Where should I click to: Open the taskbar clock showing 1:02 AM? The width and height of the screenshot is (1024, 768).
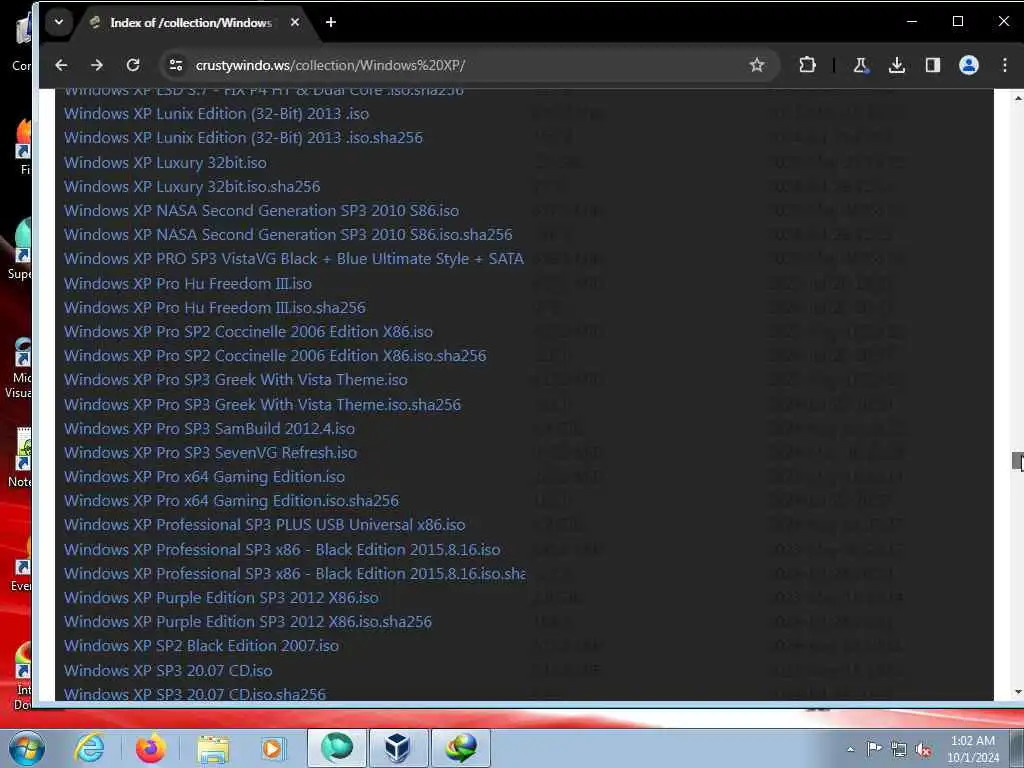tap(973, 749)
